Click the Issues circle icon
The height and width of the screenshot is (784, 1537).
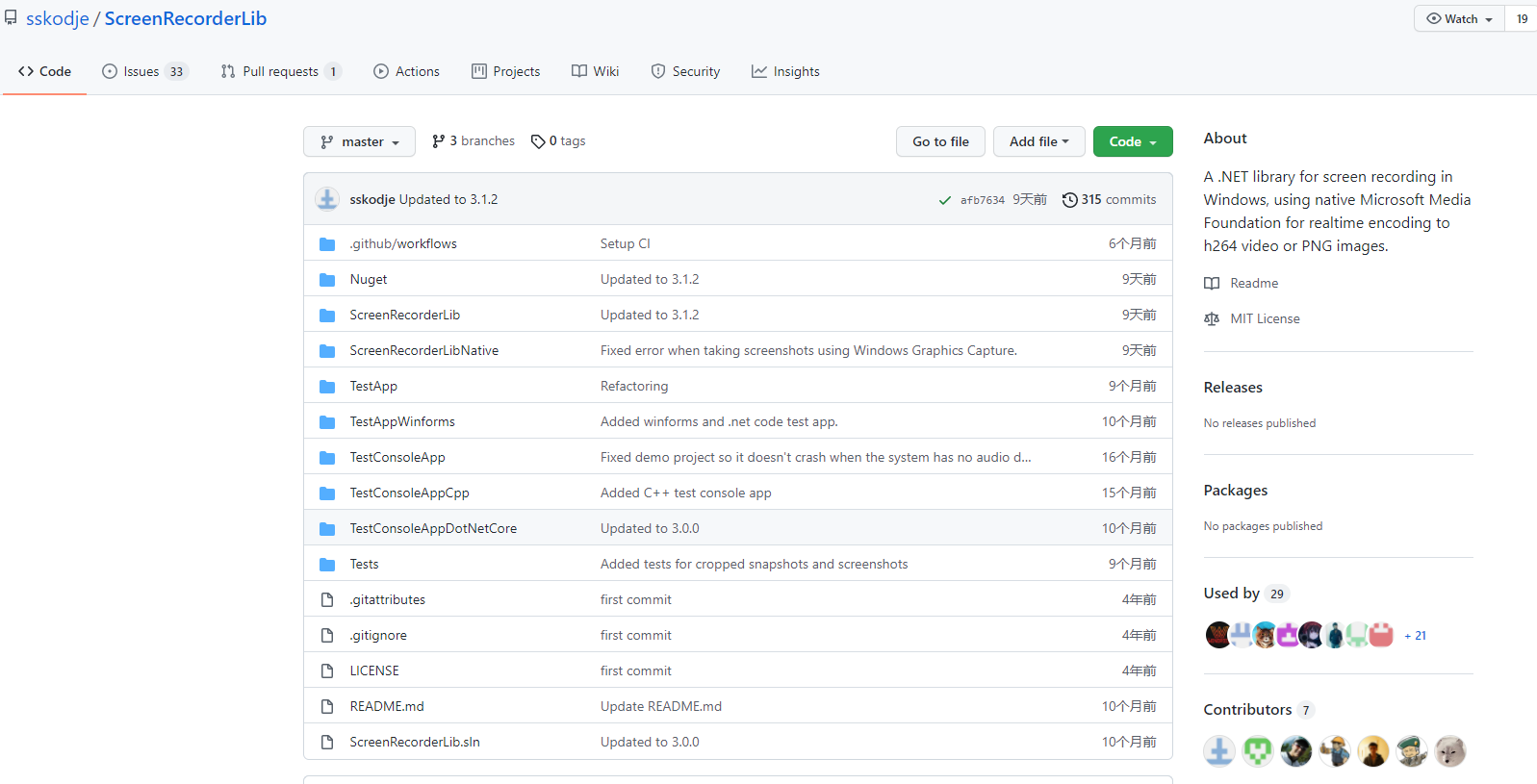click(110, 71)
